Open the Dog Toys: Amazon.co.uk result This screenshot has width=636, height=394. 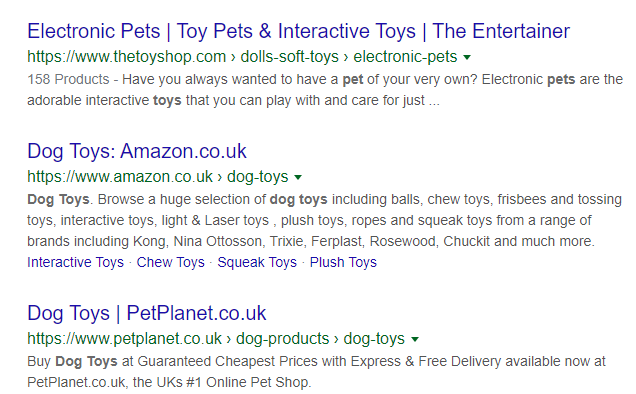coord(137,151)
